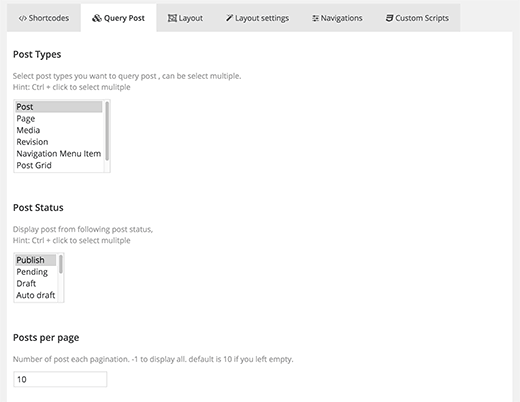Click the Layout settings wand icon

click(x=229, y=18)
